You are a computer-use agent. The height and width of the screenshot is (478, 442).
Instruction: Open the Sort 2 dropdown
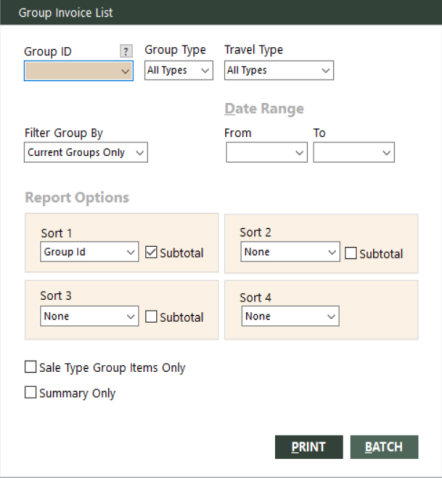290,252
